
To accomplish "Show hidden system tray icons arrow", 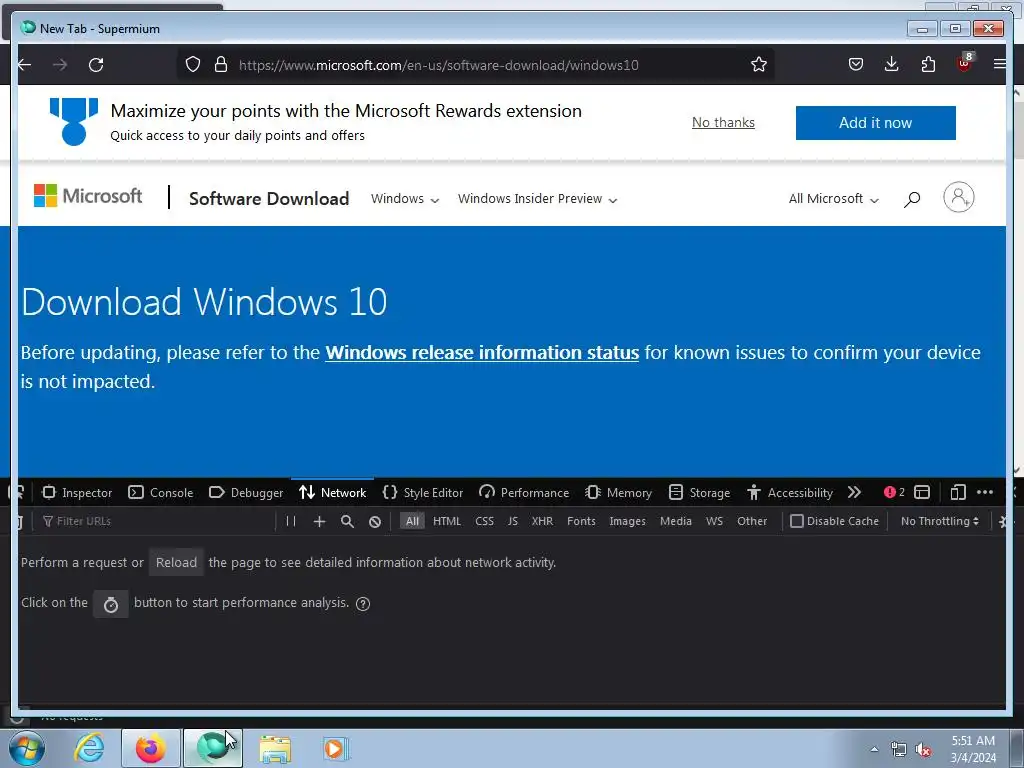I will [x=874, y=749].
